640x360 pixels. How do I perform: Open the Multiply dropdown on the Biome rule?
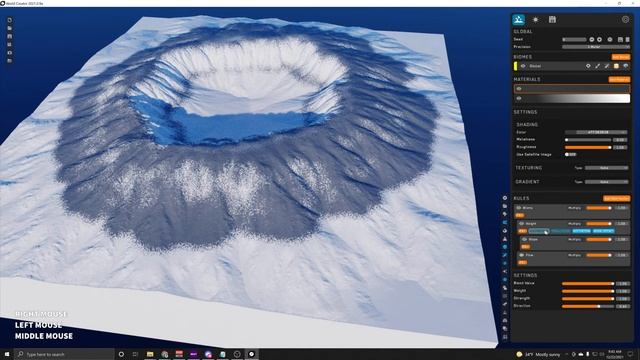574,208
